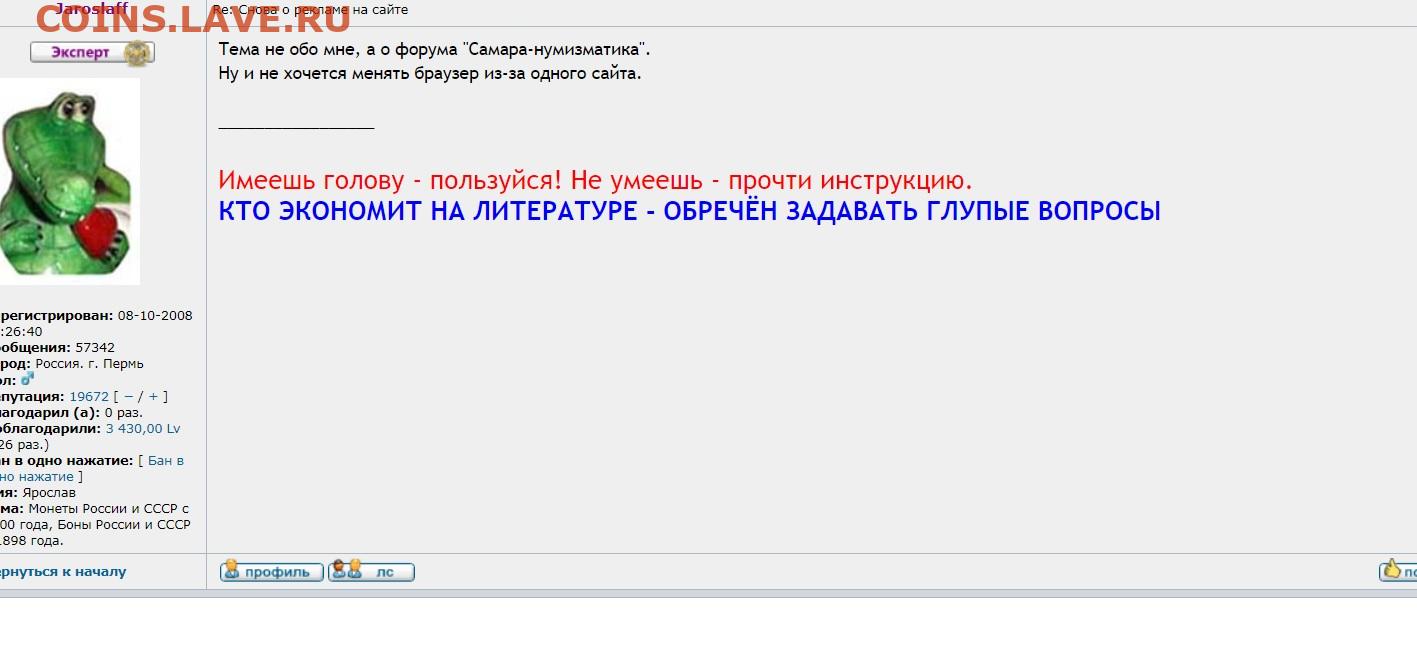The image size is (1417, 648).
Task: Click the blue male gender icon
Action: pos(27,379)
